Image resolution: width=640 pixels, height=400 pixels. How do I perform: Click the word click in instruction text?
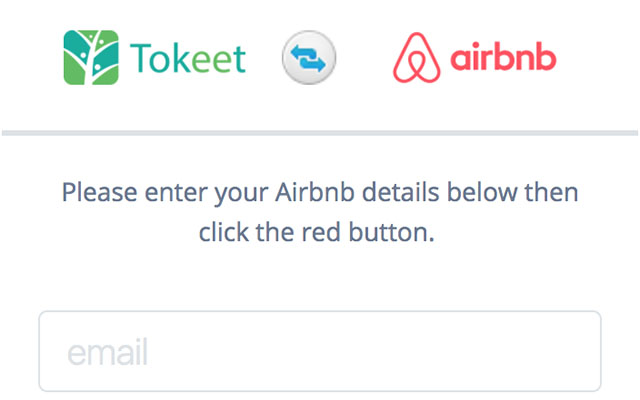click(224, 232)
